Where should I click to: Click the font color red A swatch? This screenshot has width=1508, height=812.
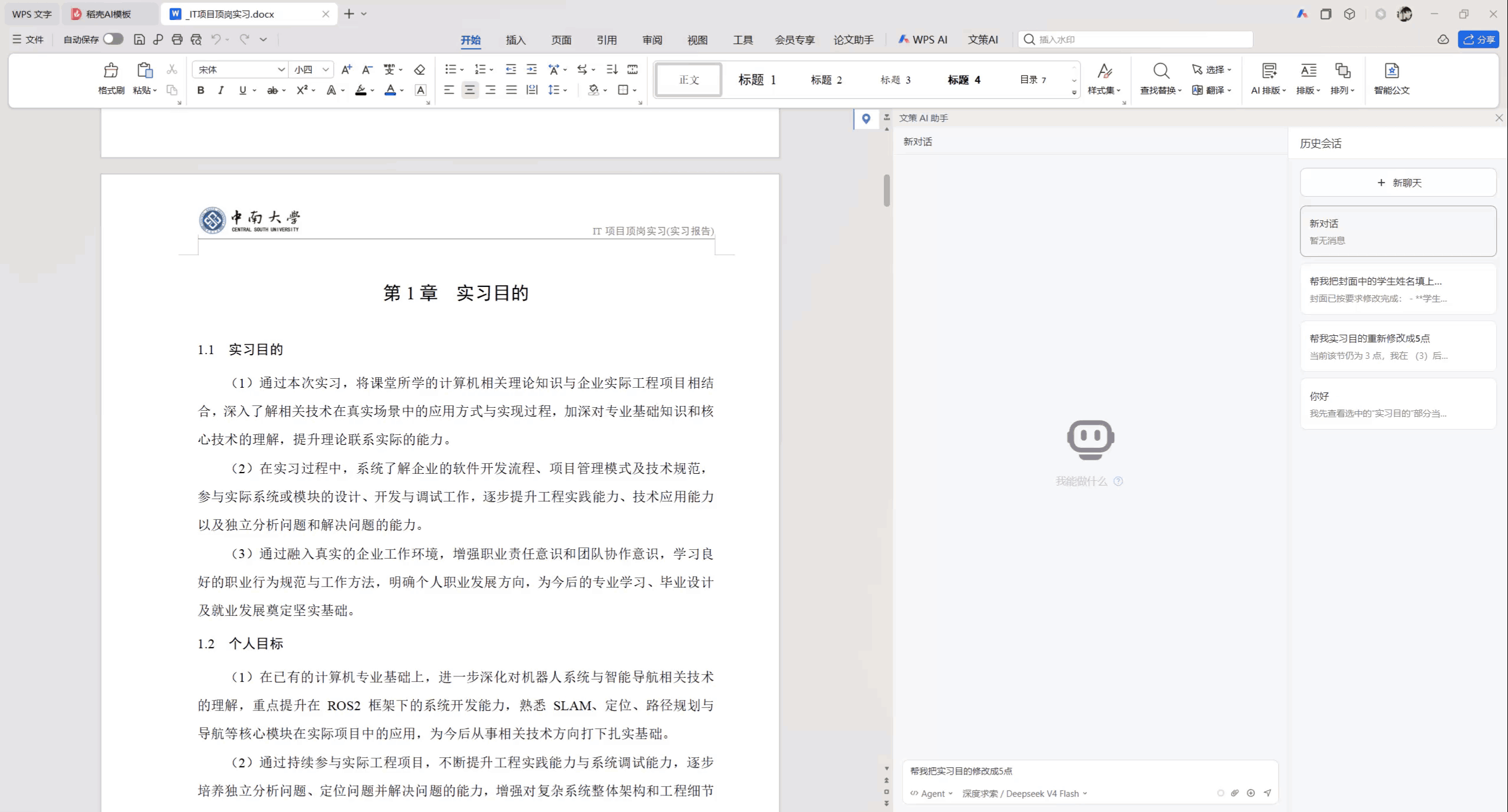pyautogui.click(x=390, y=90)
